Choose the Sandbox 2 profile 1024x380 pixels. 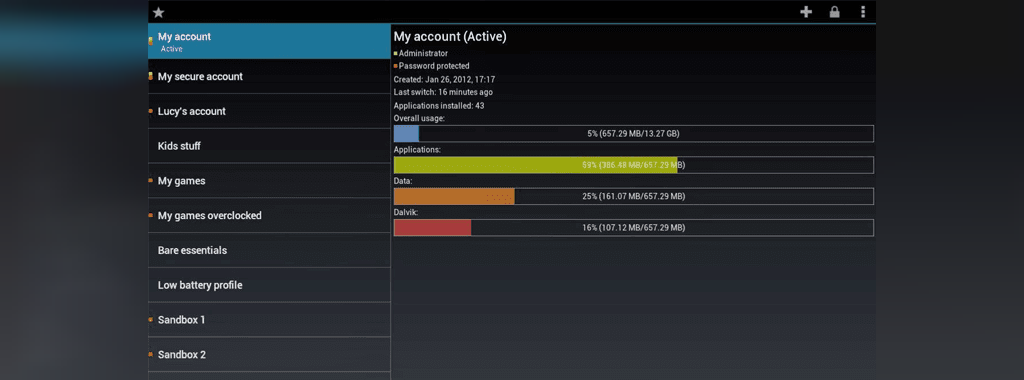(269, 355)
